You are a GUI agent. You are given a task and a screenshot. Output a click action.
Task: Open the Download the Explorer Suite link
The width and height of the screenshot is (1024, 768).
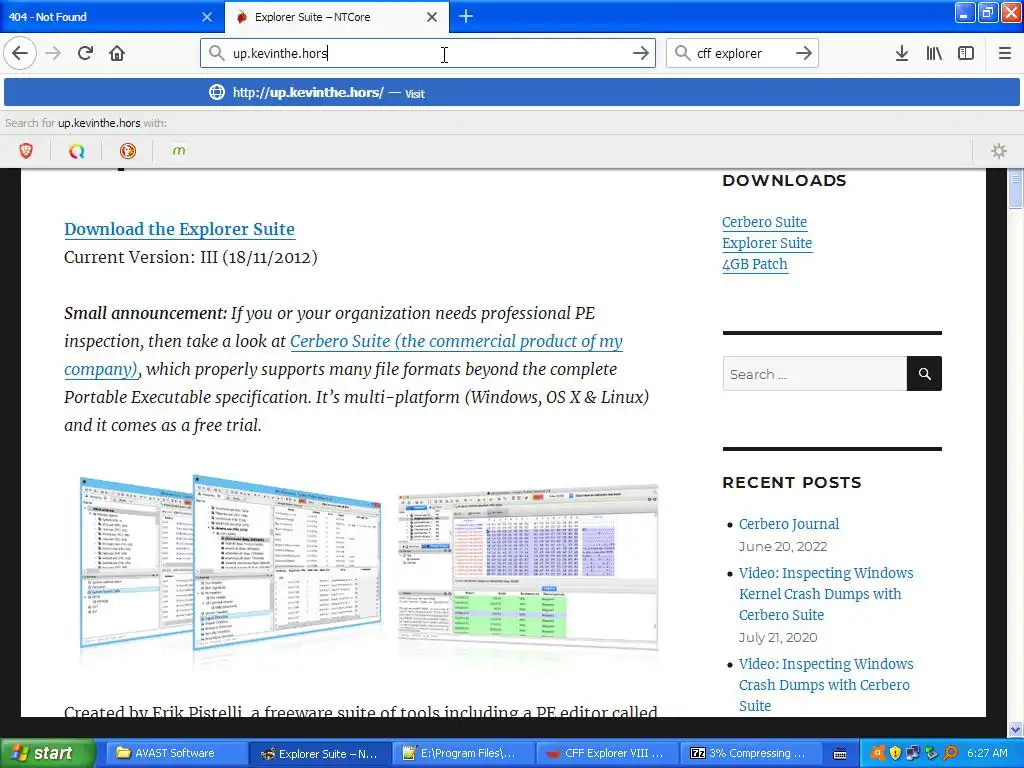coord(179,229)
